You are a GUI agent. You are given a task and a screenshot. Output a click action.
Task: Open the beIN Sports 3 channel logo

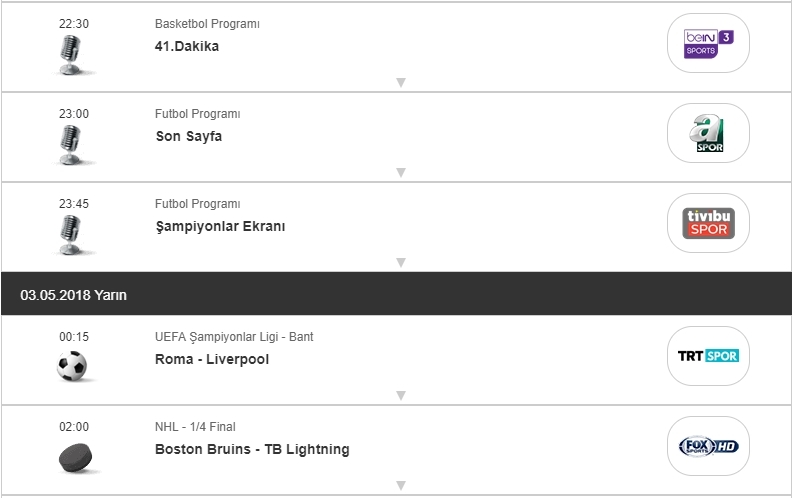coord(708,44)
